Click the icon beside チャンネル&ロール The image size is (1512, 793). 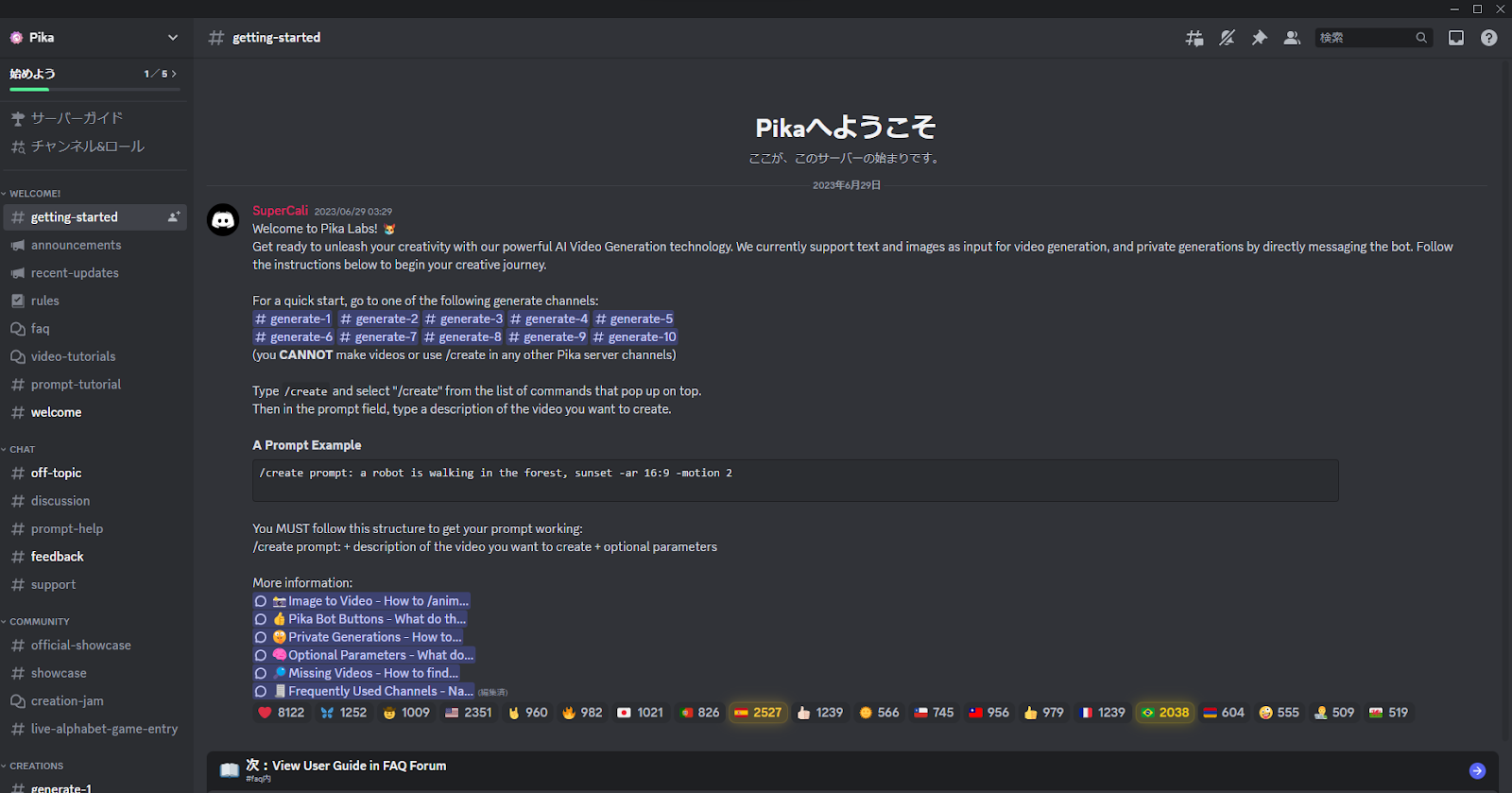[x=17, y=147]
